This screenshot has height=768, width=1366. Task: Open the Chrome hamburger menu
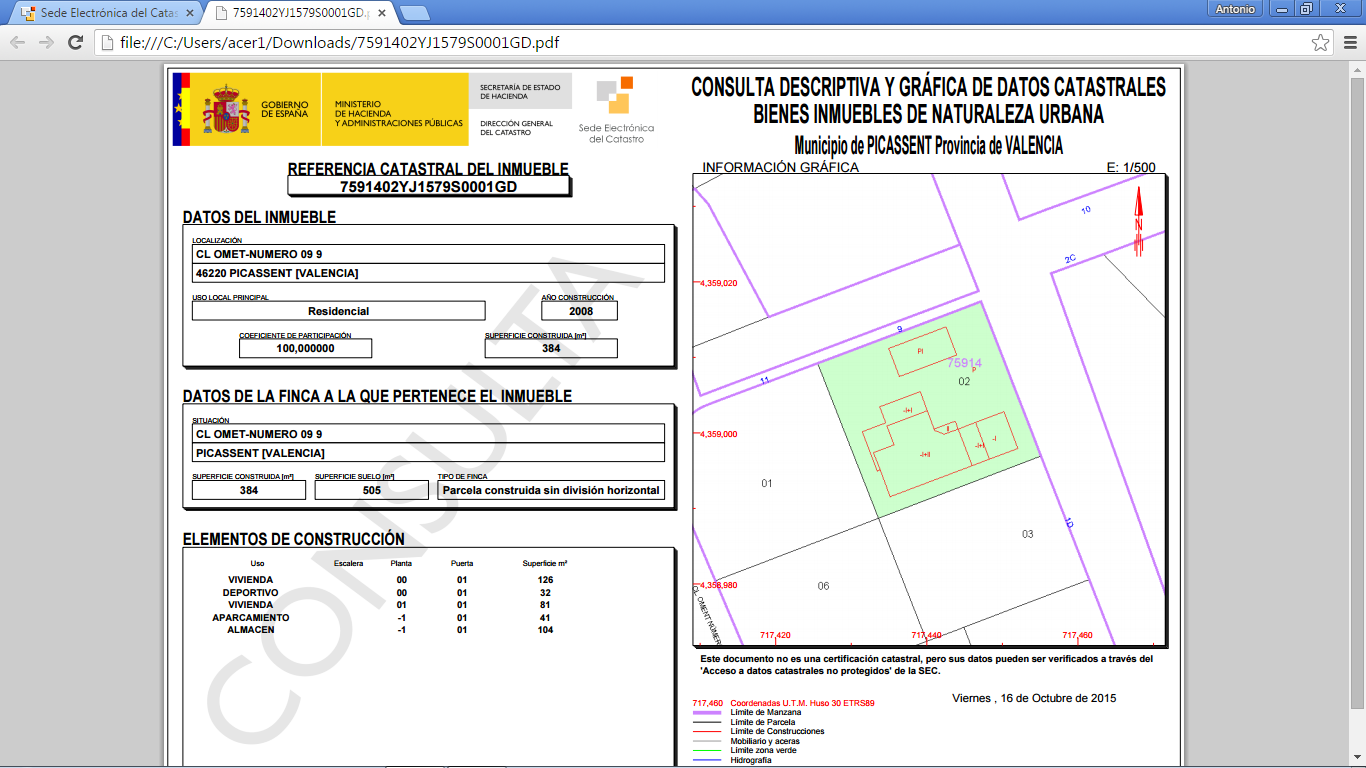(x=1348, y=42)
